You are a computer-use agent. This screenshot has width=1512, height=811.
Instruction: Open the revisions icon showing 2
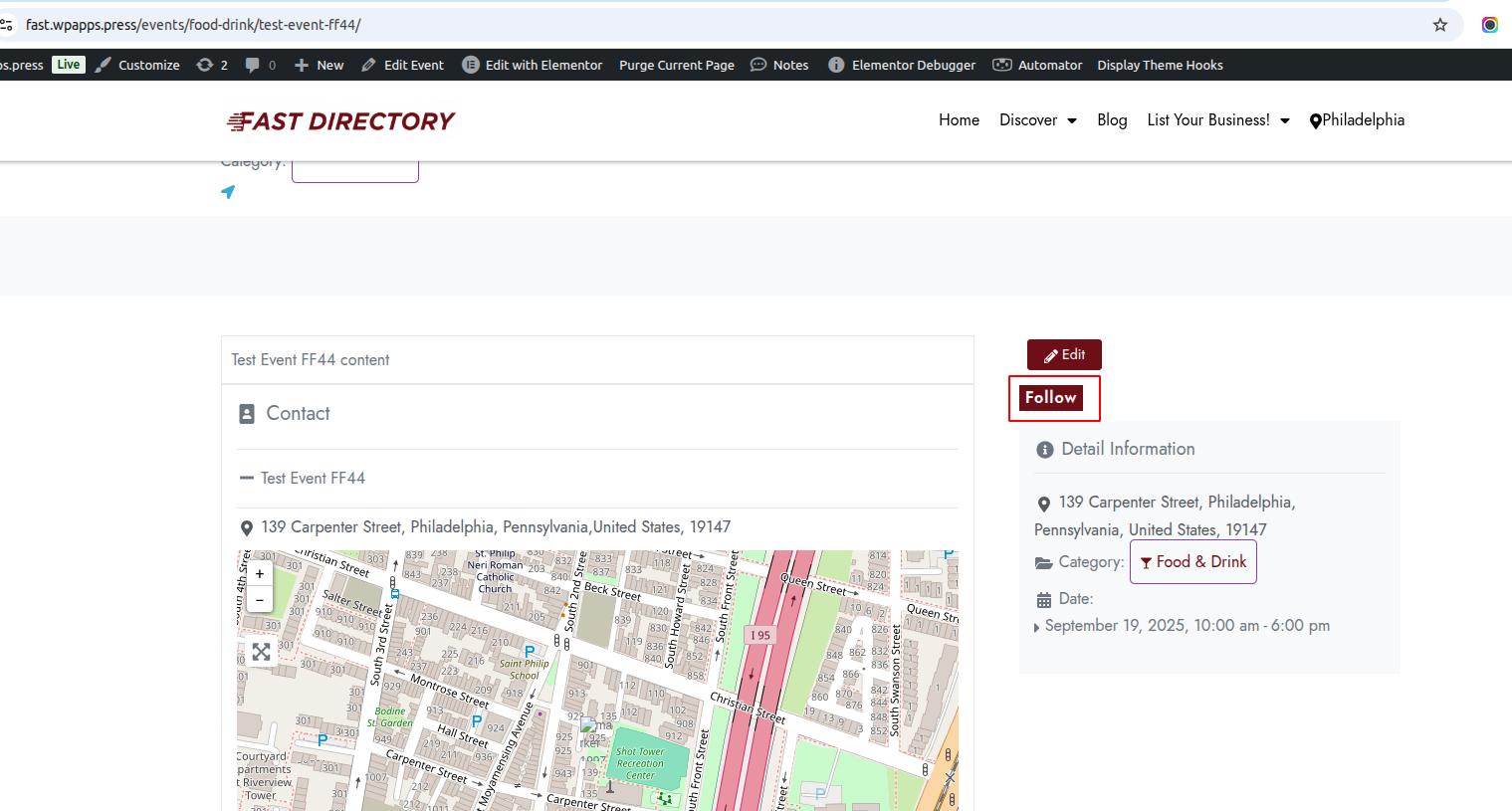[x=205, y=65]
